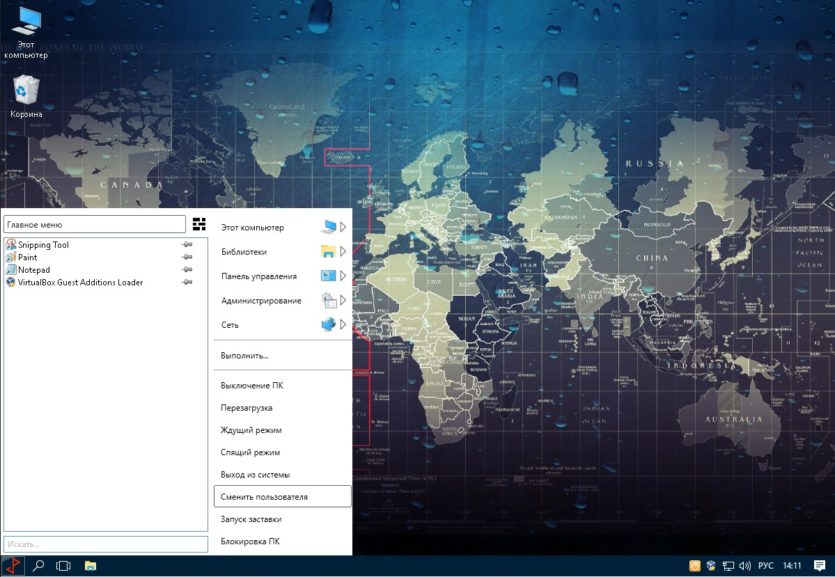Open the menu layout grid icon
The image size is (835, 577).
tap(199, 224)
